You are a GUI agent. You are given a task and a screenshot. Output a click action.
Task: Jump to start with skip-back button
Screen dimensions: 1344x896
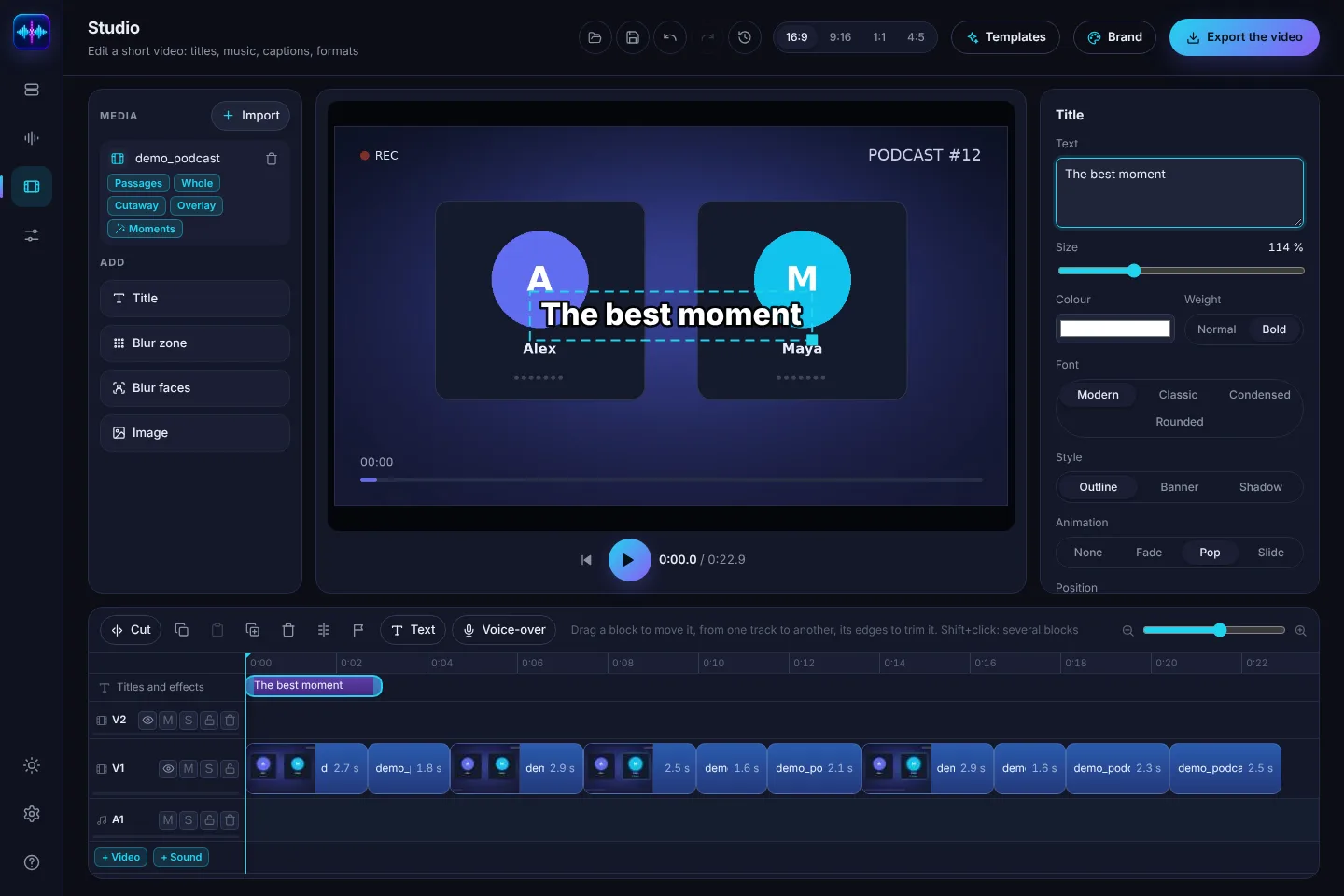586,560
